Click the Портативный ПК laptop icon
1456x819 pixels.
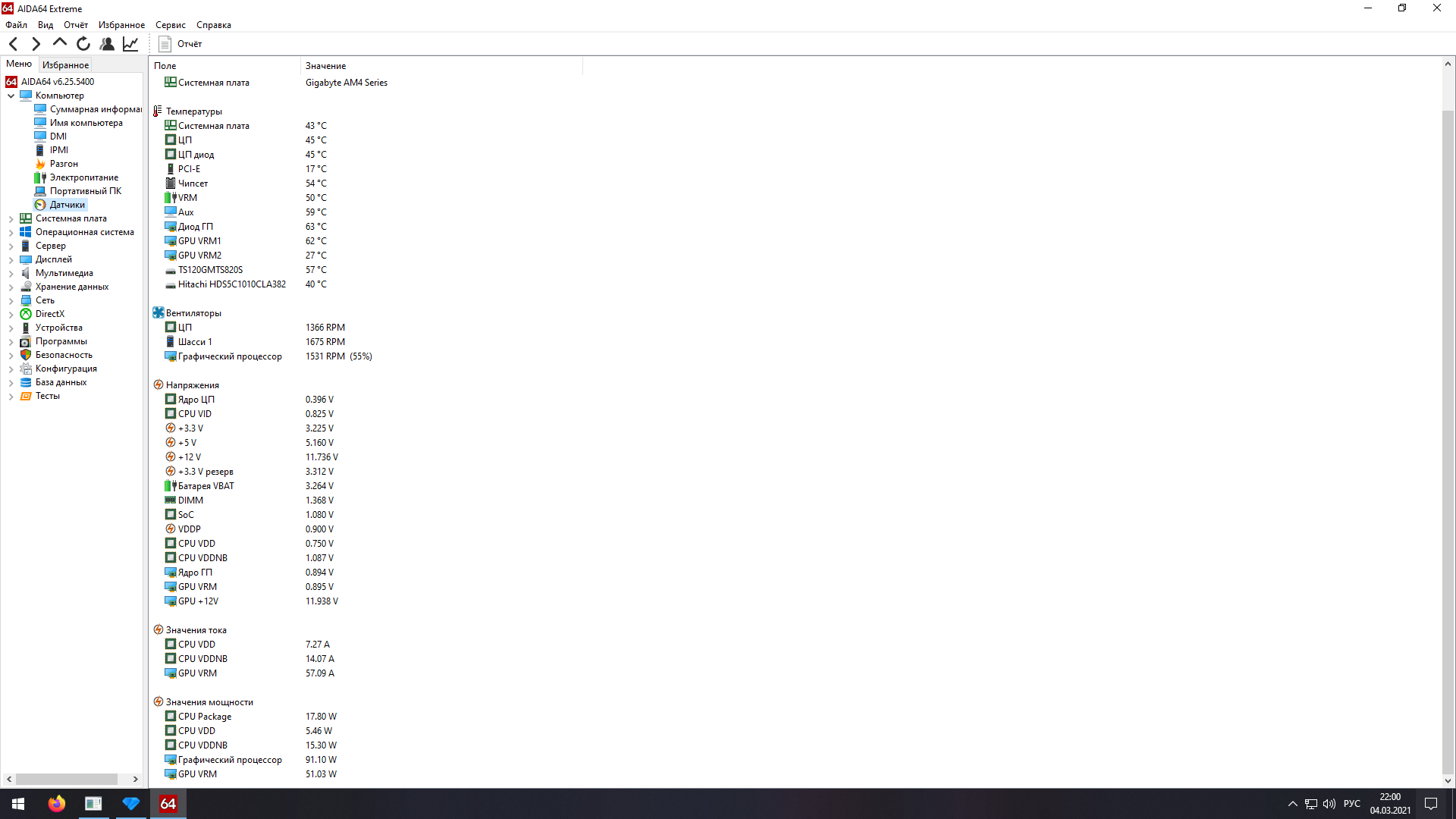tap(40, 191)
